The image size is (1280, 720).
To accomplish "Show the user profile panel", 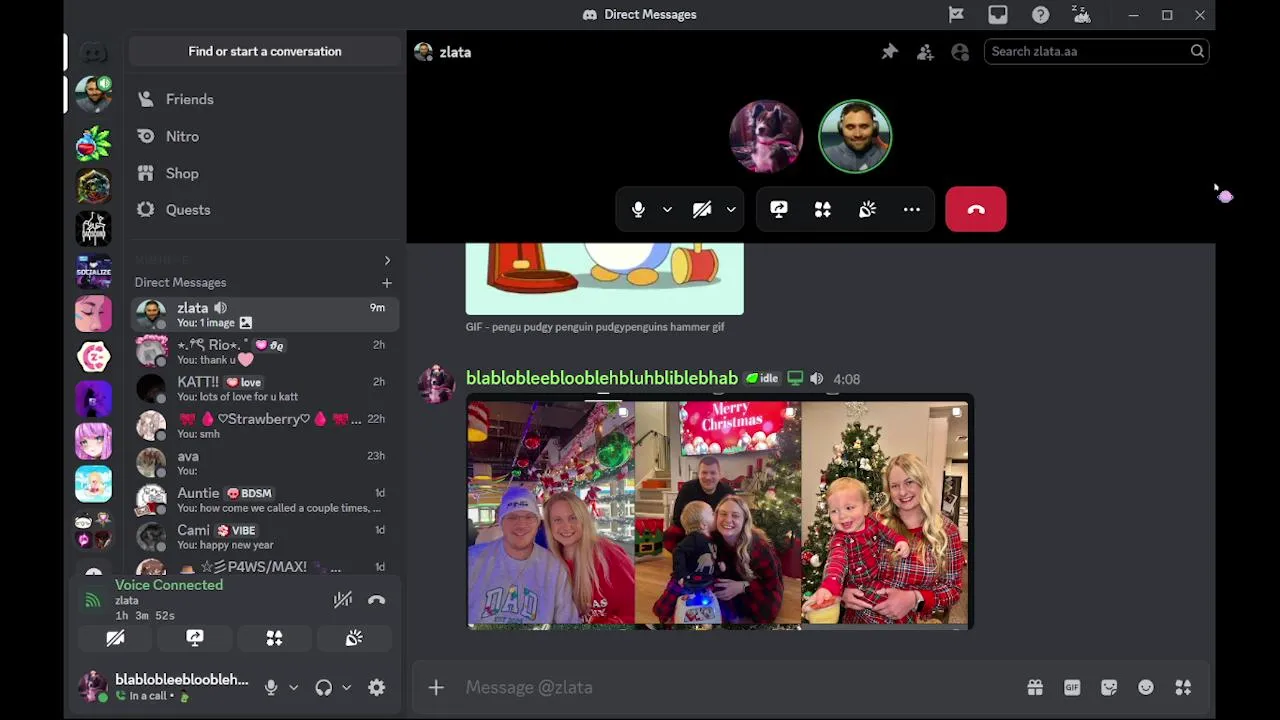I will point(960,52).
